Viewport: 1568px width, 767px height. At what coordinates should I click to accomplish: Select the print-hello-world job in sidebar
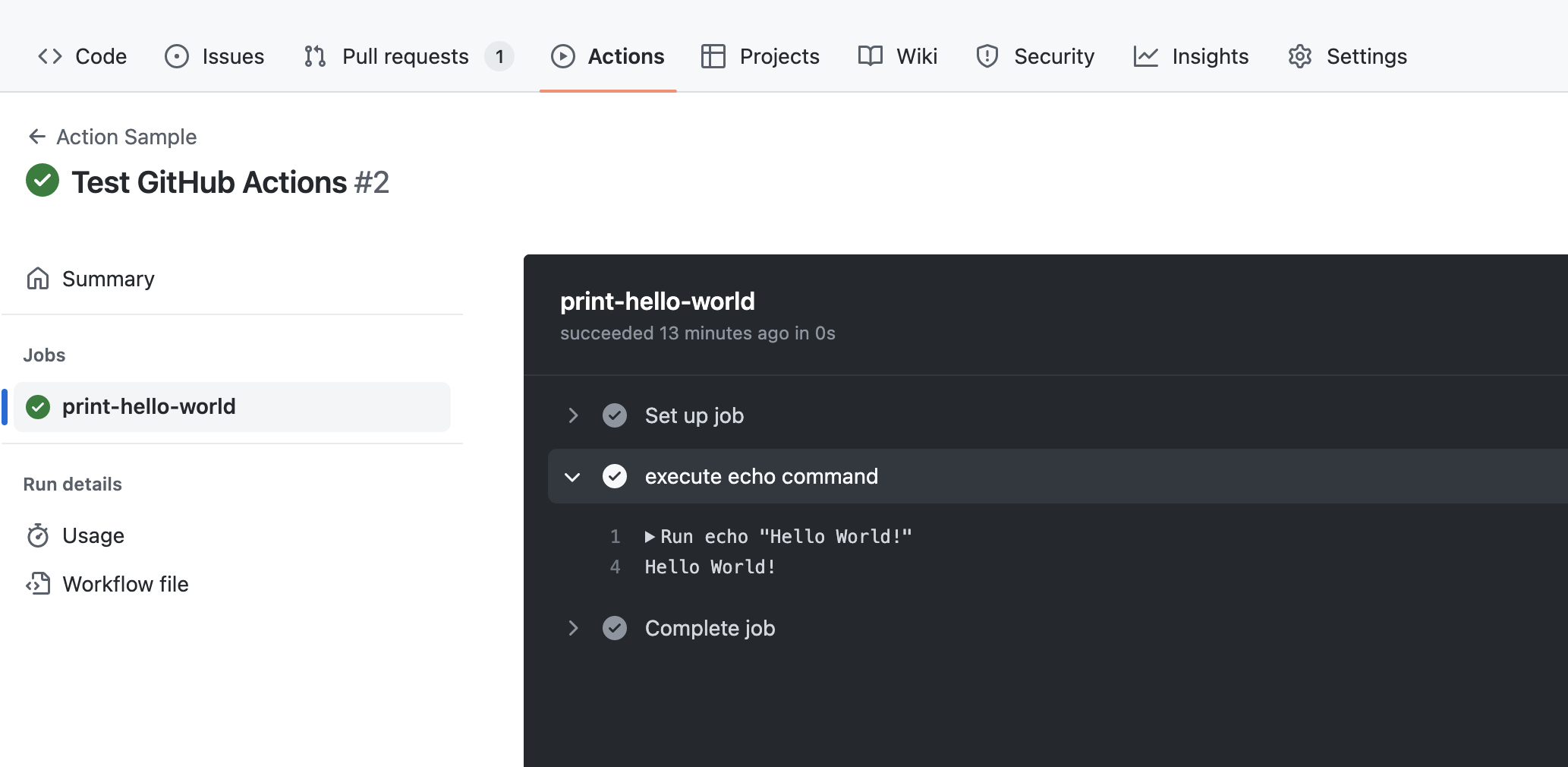(149, 406)
